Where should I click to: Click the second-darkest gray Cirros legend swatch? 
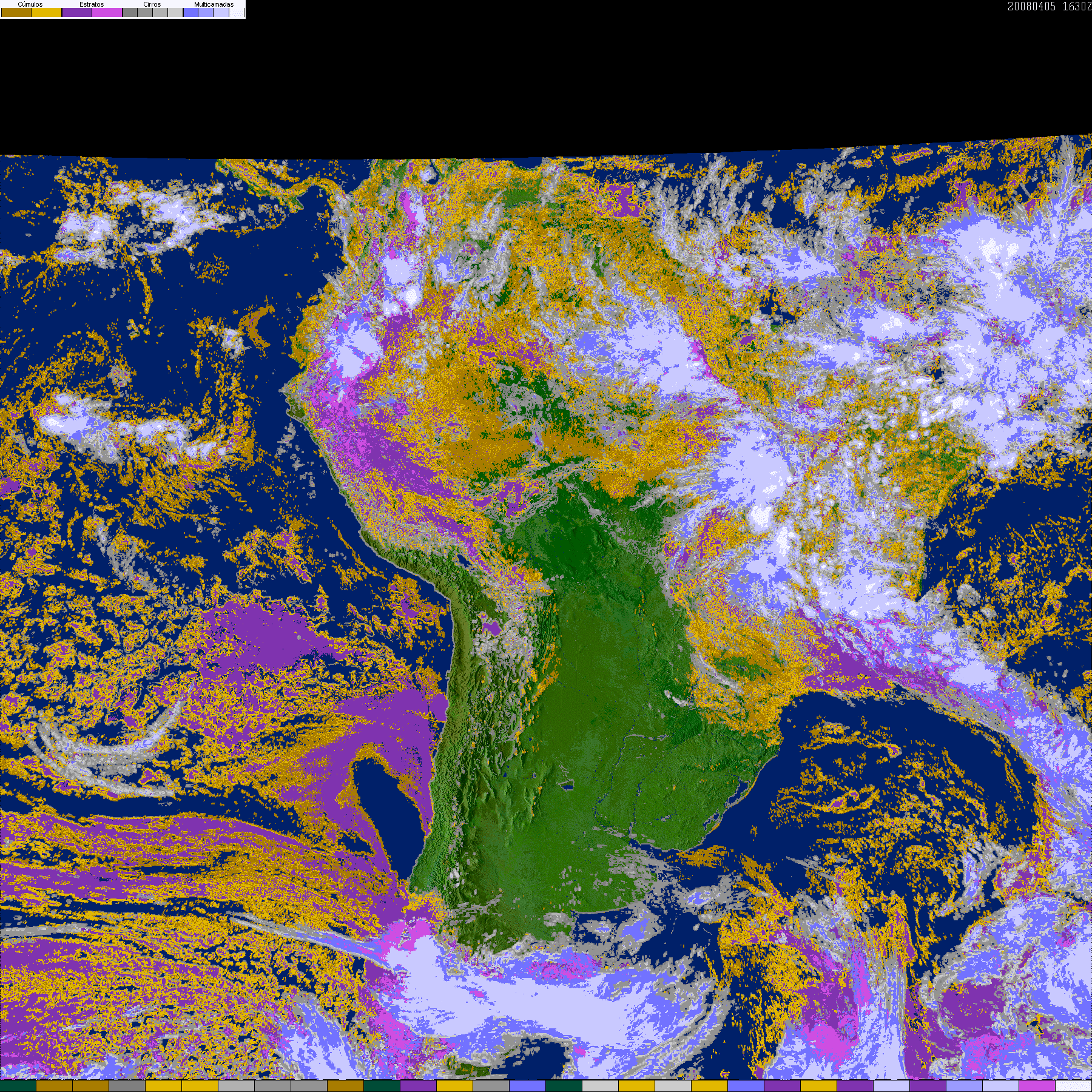click(145, 12)
